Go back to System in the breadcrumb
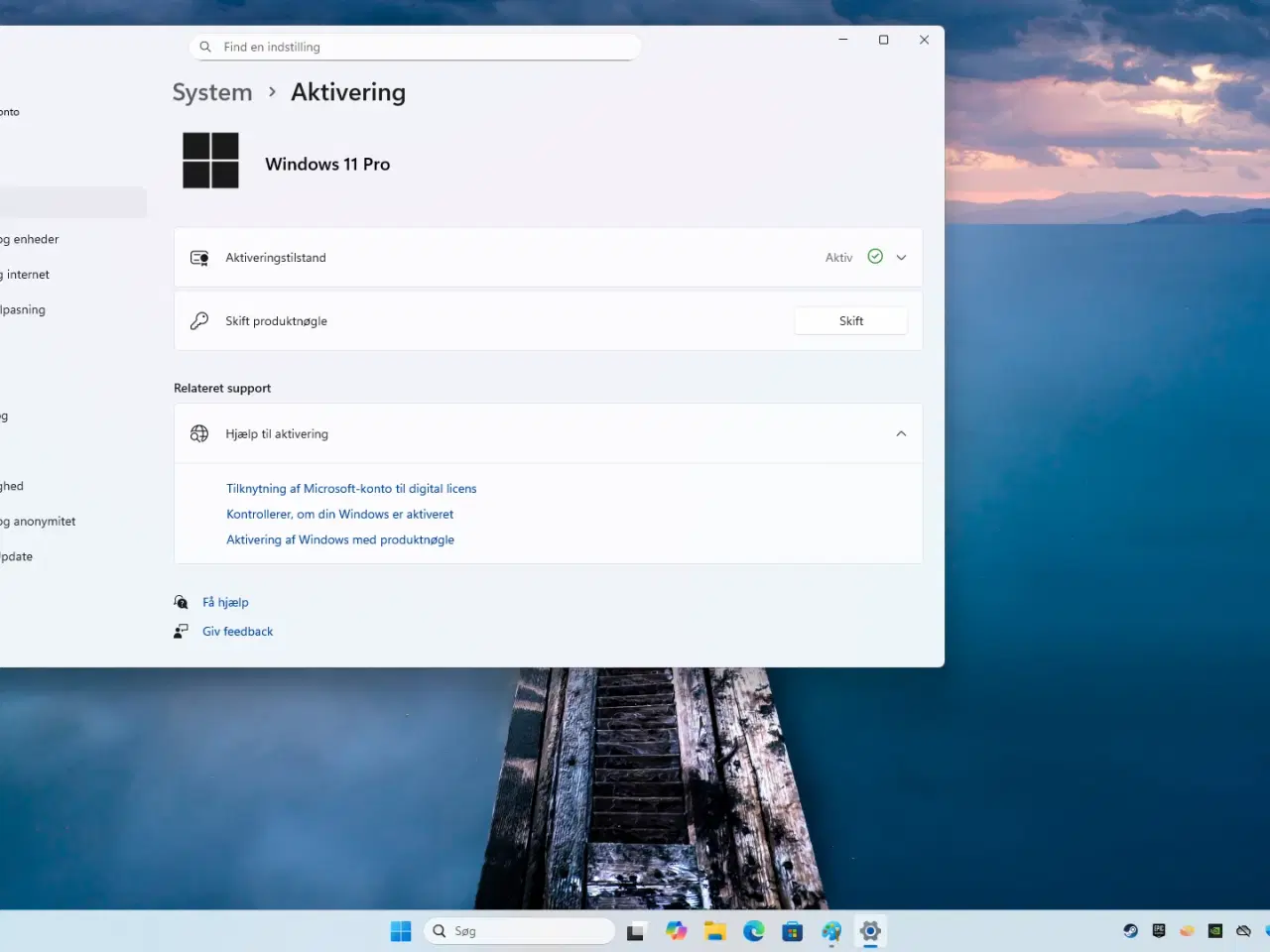Image resolution: width=1270 pixels, height=952 pixels. click(x=212, y=92)
